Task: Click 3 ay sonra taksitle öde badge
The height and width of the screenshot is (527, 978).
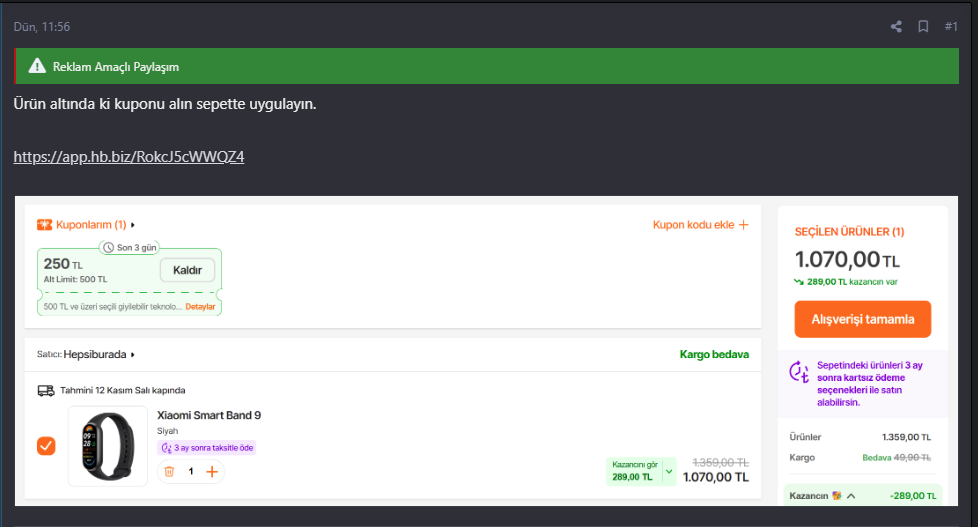Action: click(x=206, y=448)
